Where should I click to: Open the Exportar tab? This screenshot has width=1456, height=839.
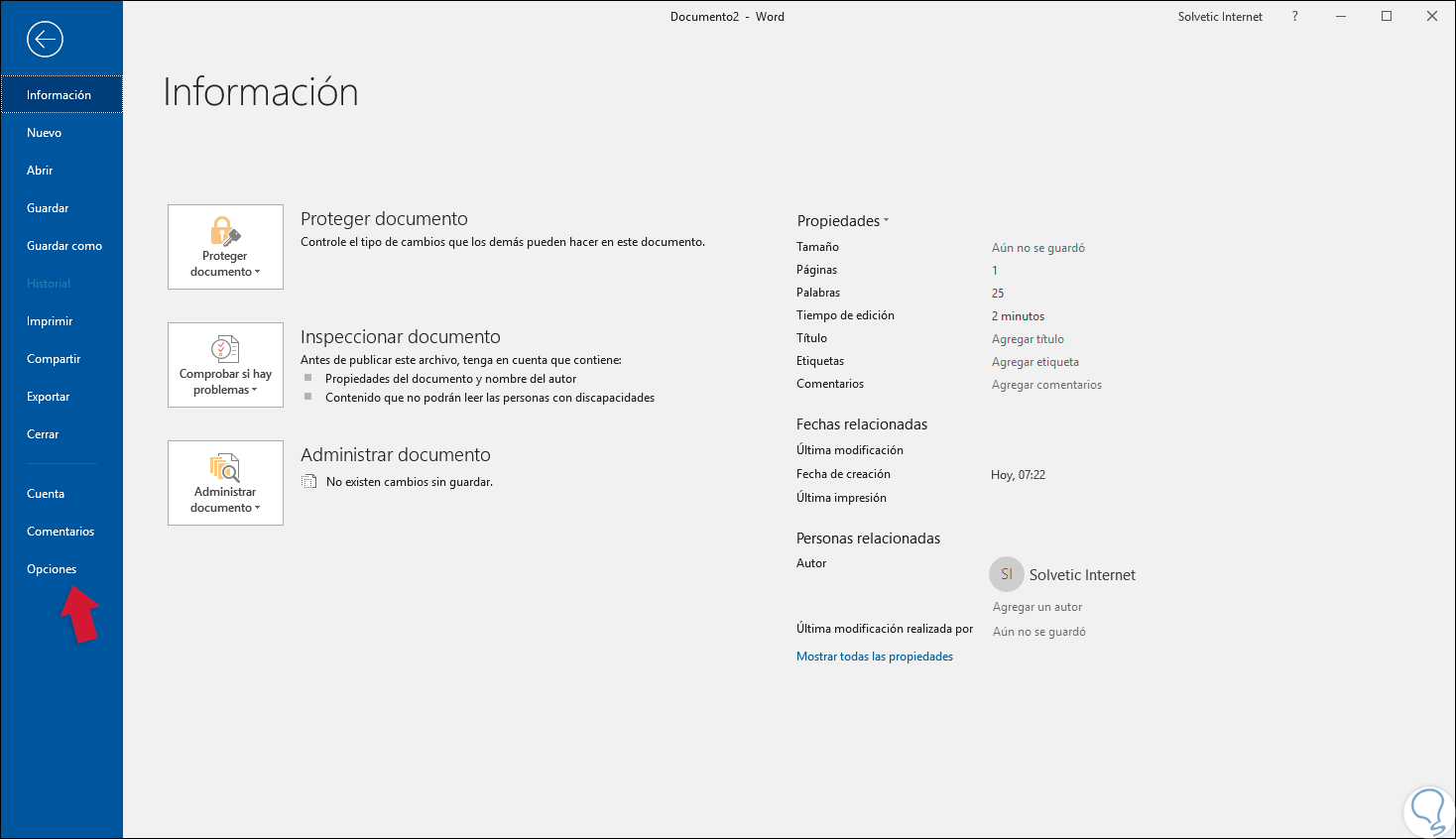coord(61,397)
